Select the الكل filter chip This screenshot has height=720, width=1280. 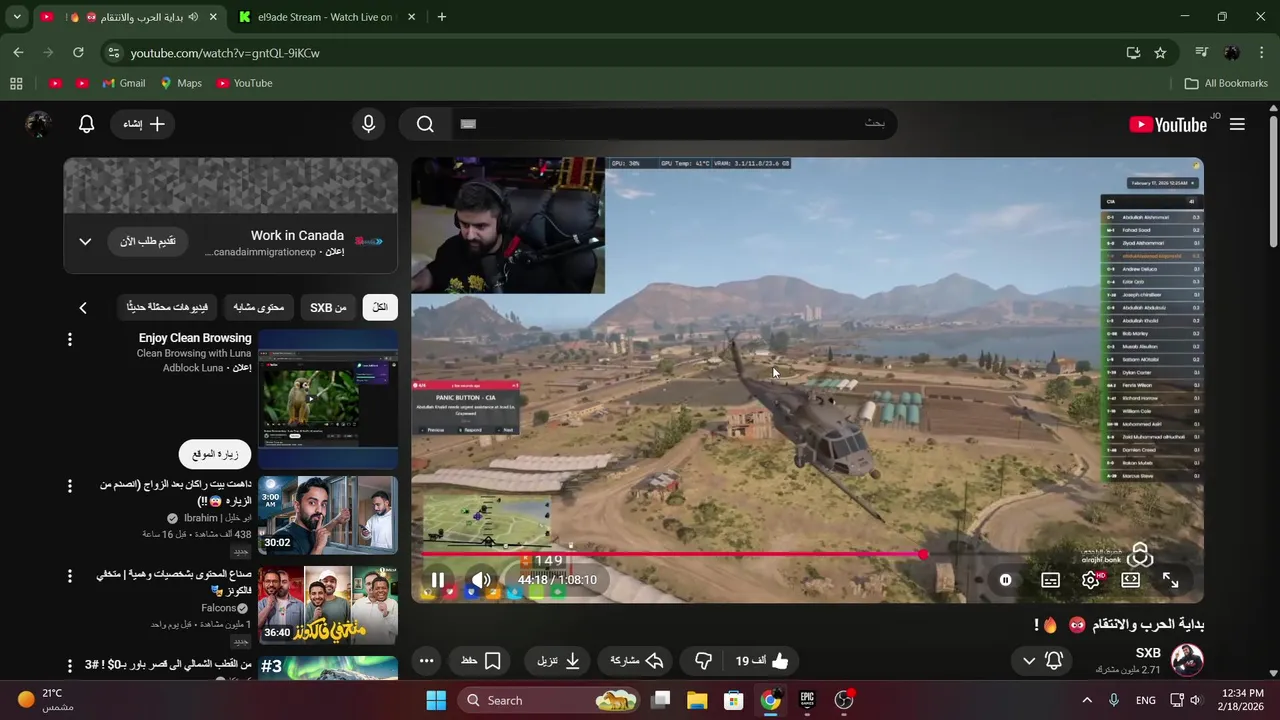[x=380, y=307]
